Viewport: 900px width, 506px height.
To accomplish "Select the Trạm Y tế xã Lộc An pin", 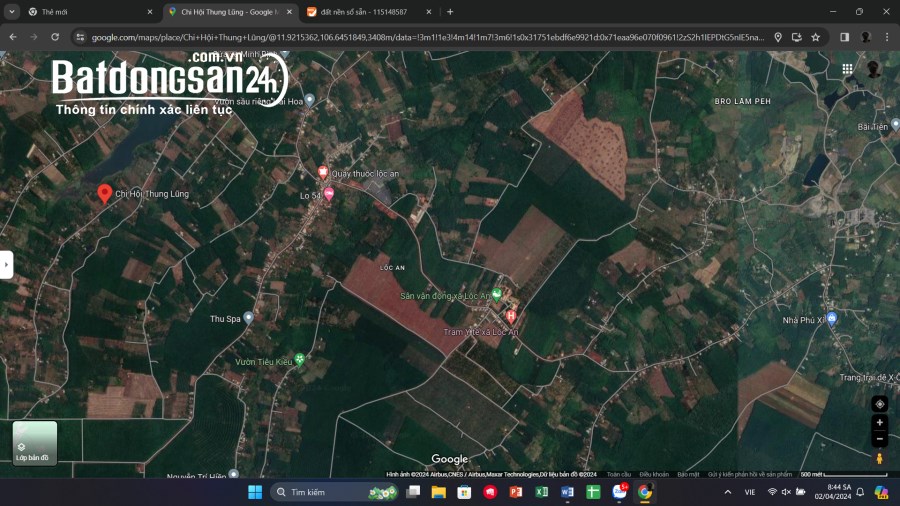I will [511, 316].
